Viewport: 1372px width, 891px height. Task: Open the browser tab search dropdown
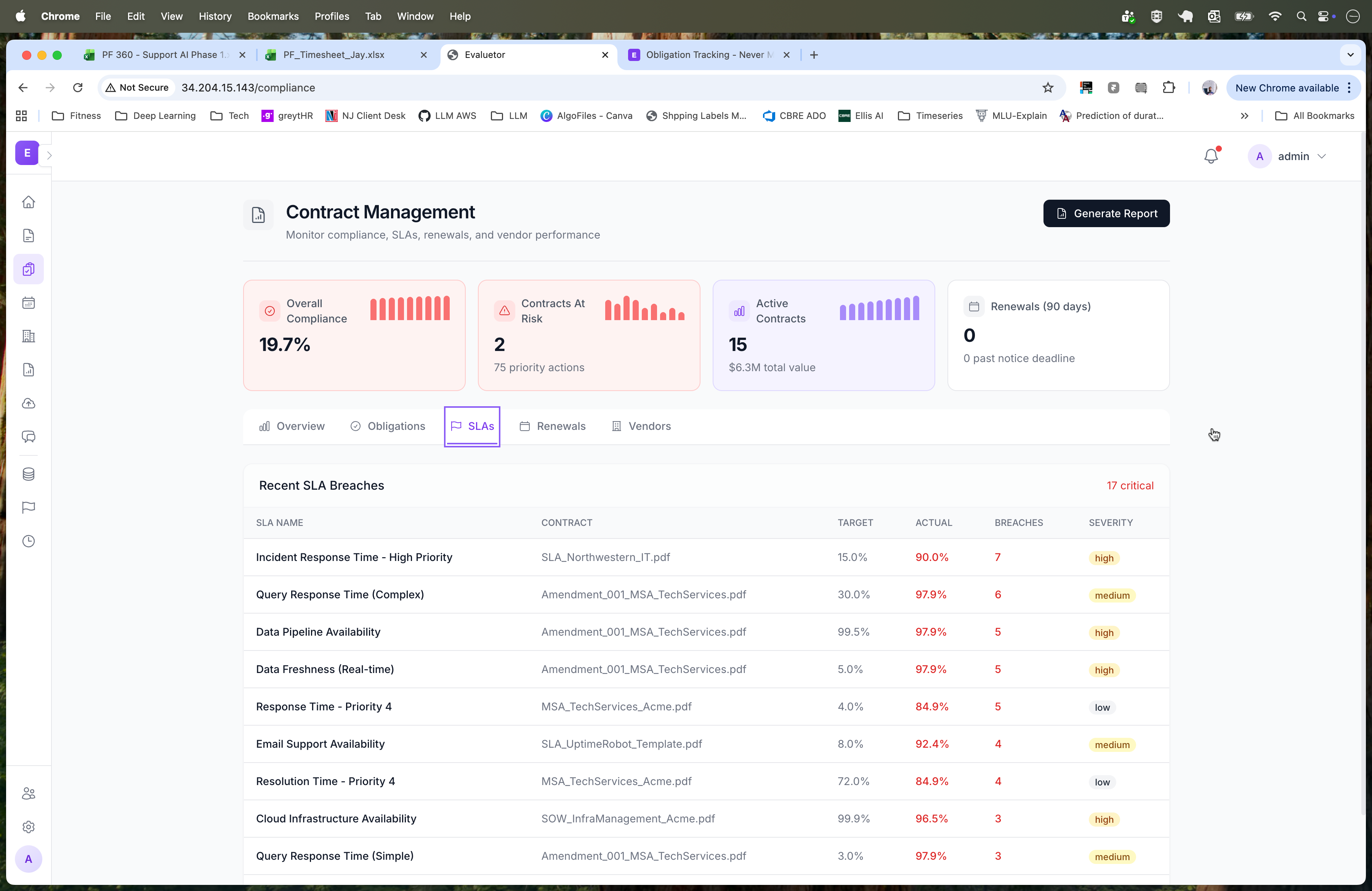(x=1350, y=55)
